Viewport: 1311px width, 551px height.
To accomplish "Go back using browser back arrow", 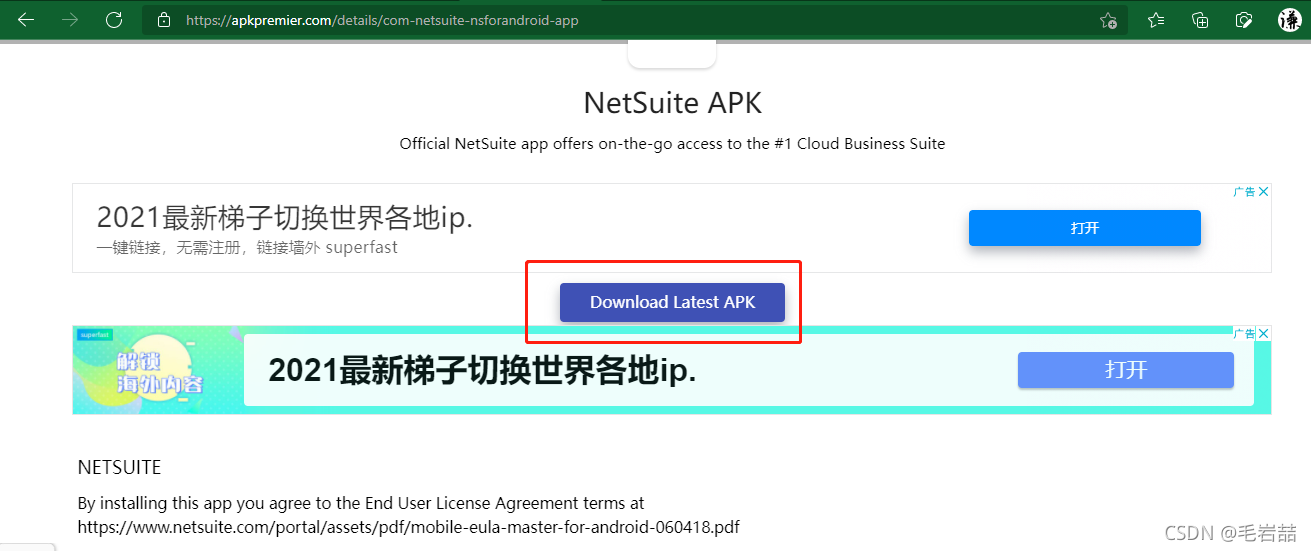I will pos(26,20).
